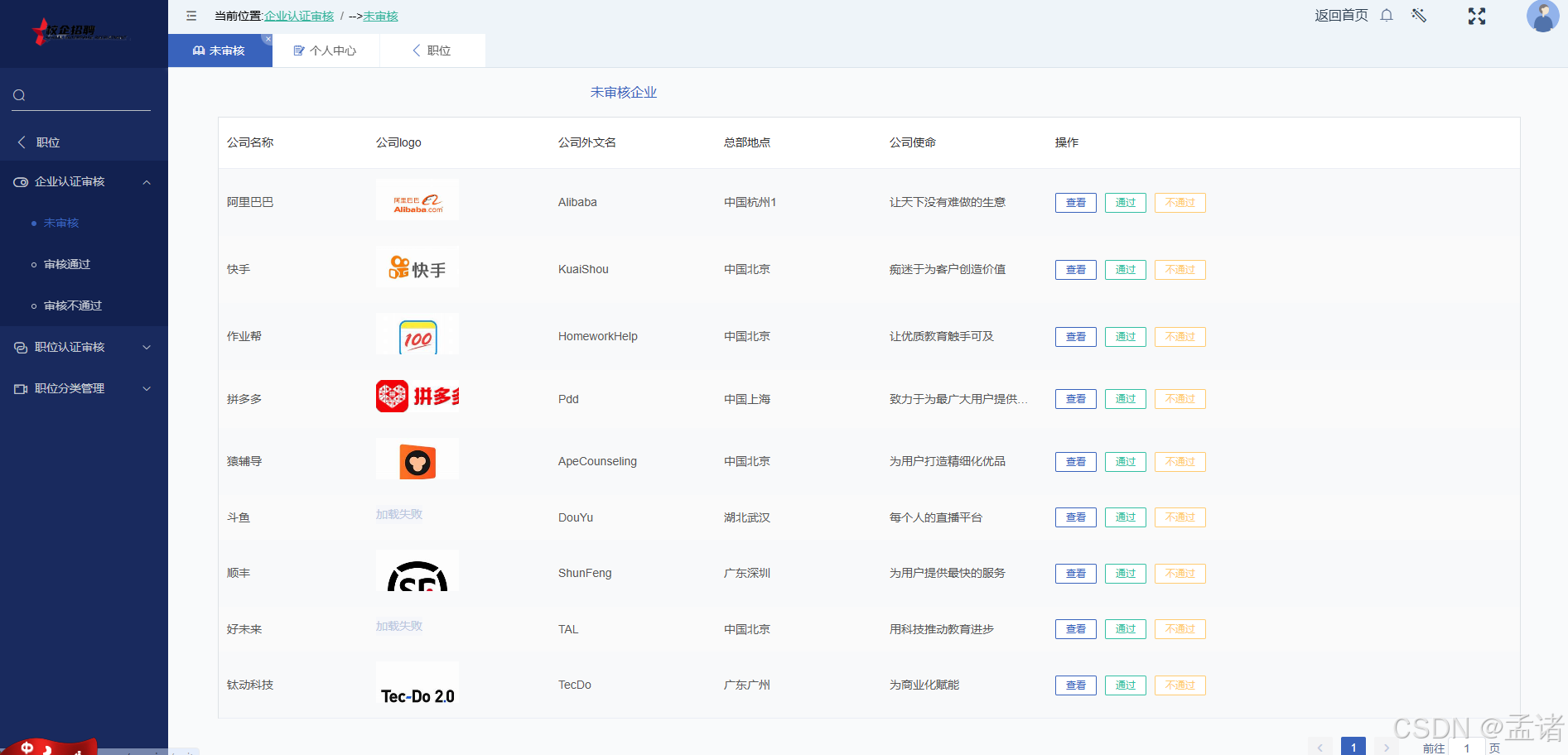Click the 猿辅导 logo thumbnail
The width and height of the screenshot is (1568, 755).
point(417,459)
